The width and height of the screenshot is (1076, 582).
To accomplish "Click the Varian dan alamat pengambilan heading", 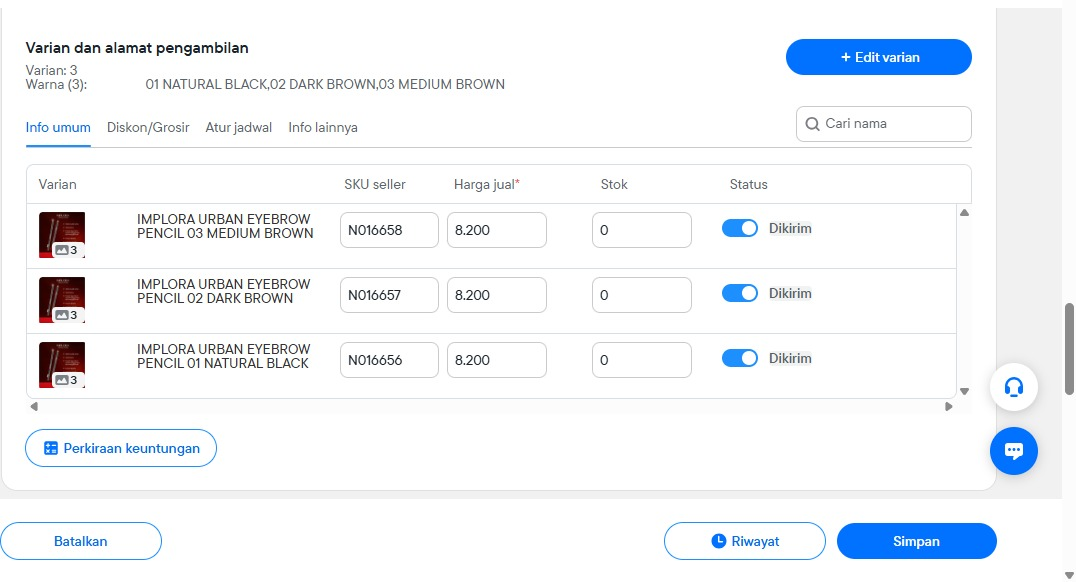I will coord(137,48).
